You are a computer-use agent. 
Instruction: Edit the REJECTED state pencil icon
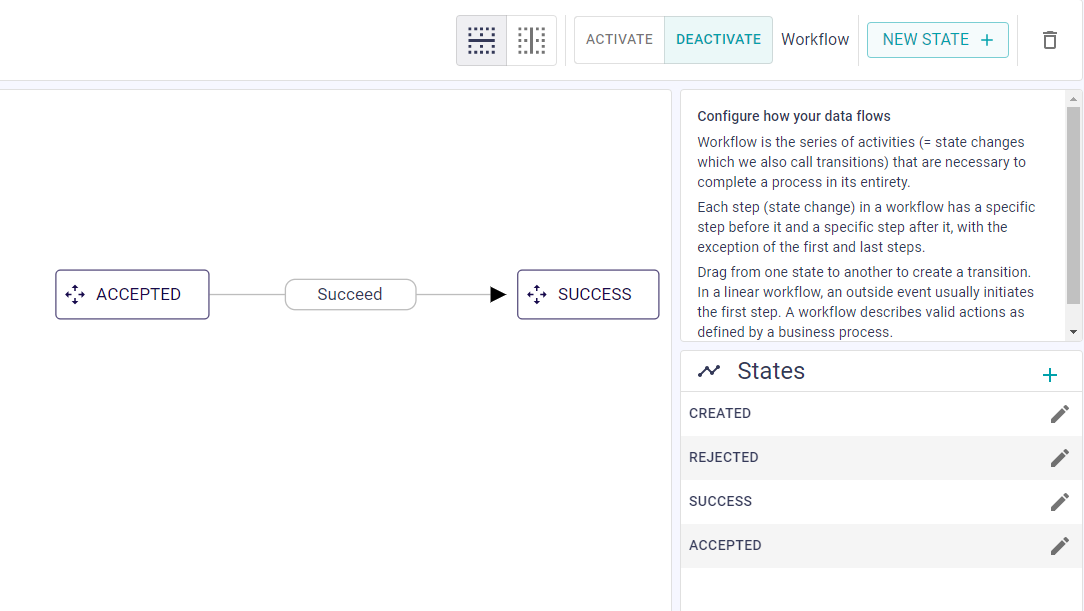pyautogui.click(x=1059, y=458)
